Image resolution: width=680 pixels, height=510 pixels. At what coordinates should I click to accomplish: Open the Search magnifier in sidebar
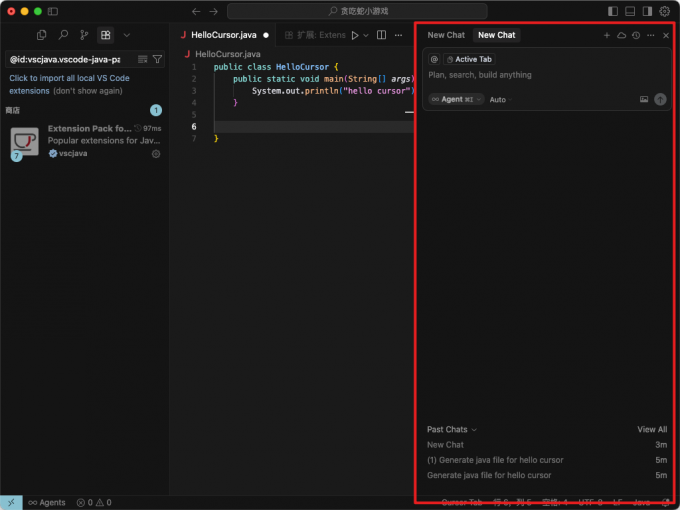pyautogui.click(x=63, y=35)
